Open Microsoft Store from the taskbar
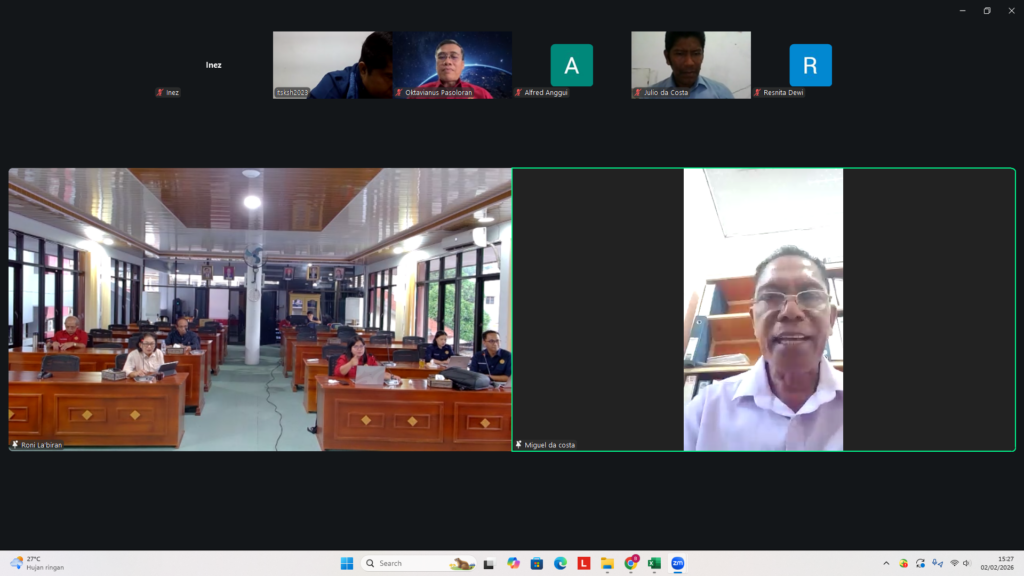 [537, 563]
